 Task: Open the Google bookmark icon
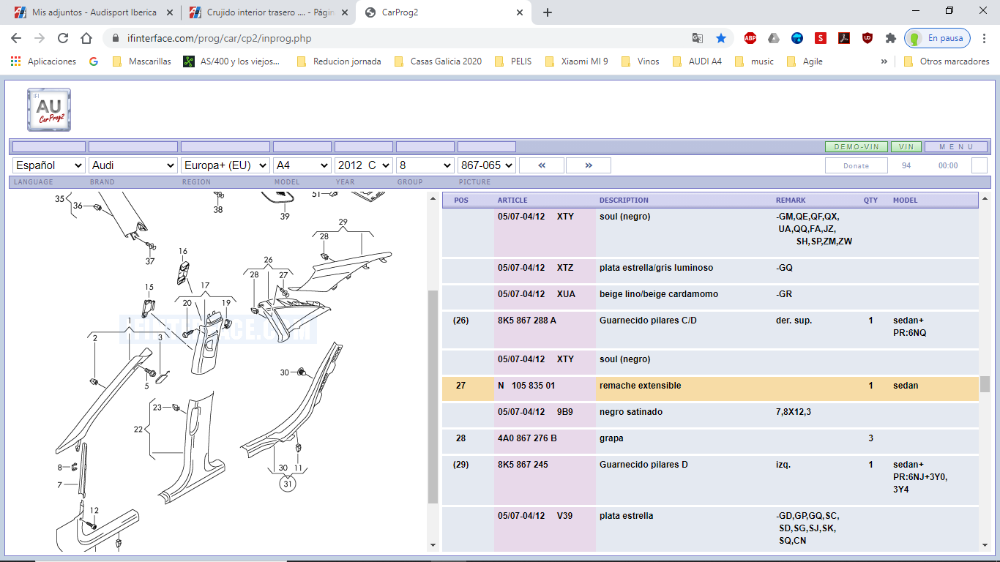point(94,61)
